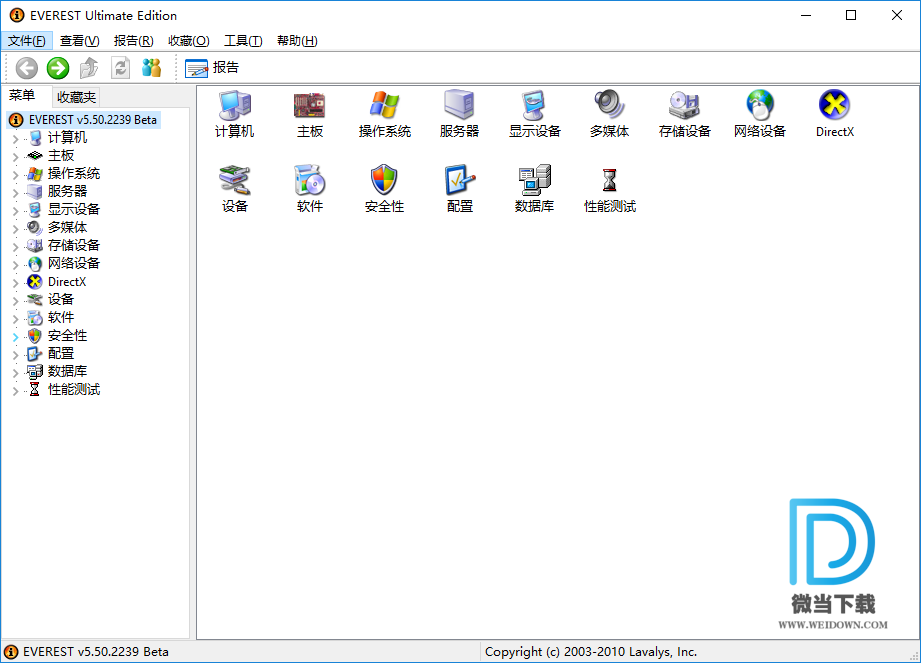Switch to the 菜单 tab
This screenshot has height=663, width=921.
[x=22, y=96]
